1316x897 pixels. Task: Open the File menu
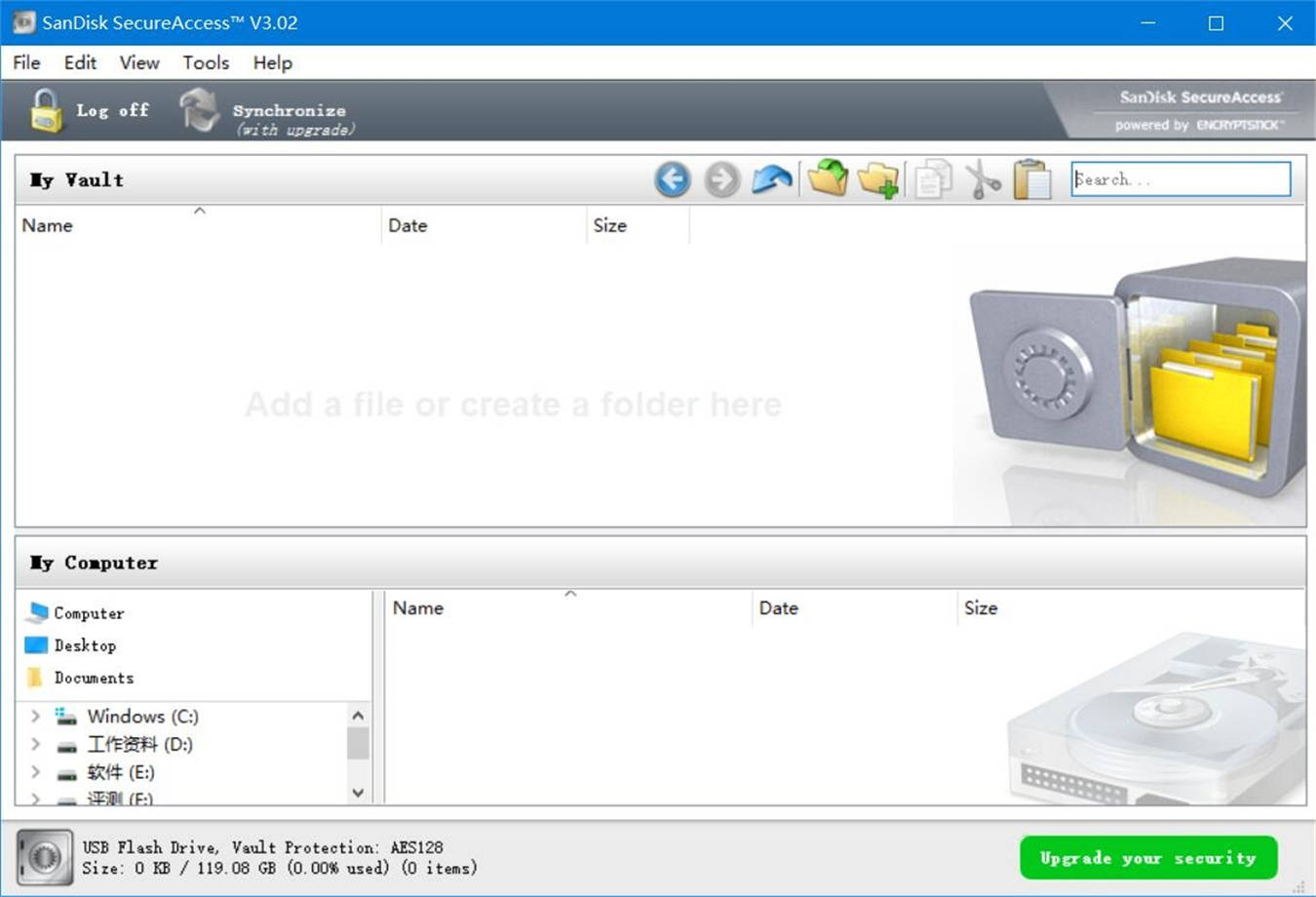click(26, 62)
